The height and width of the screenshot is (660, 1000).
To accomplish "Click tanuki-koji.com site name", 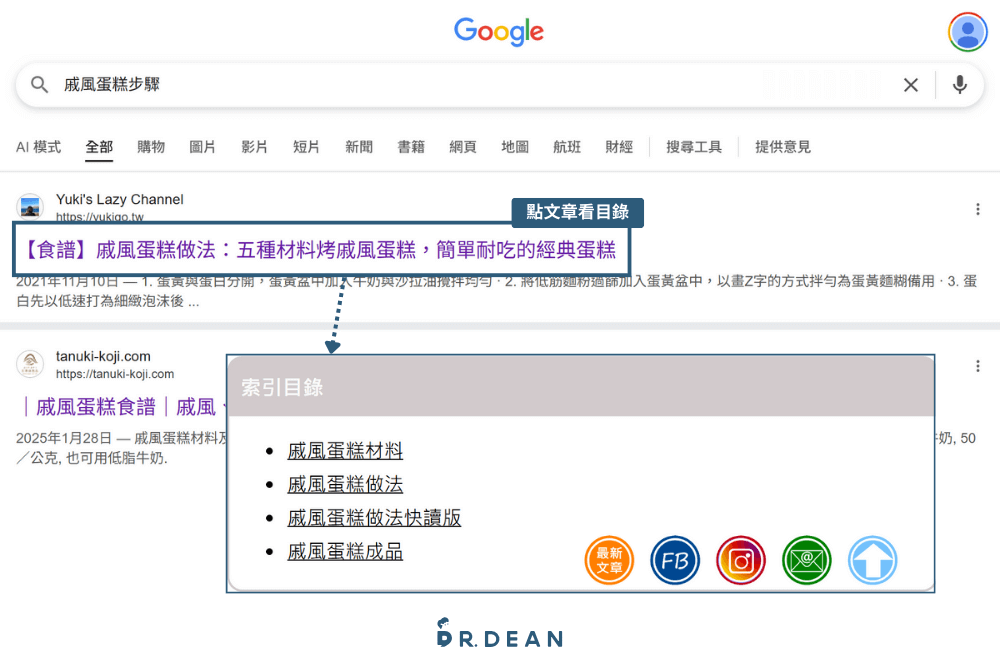I will pyautogui.click(x=103, y=356).
